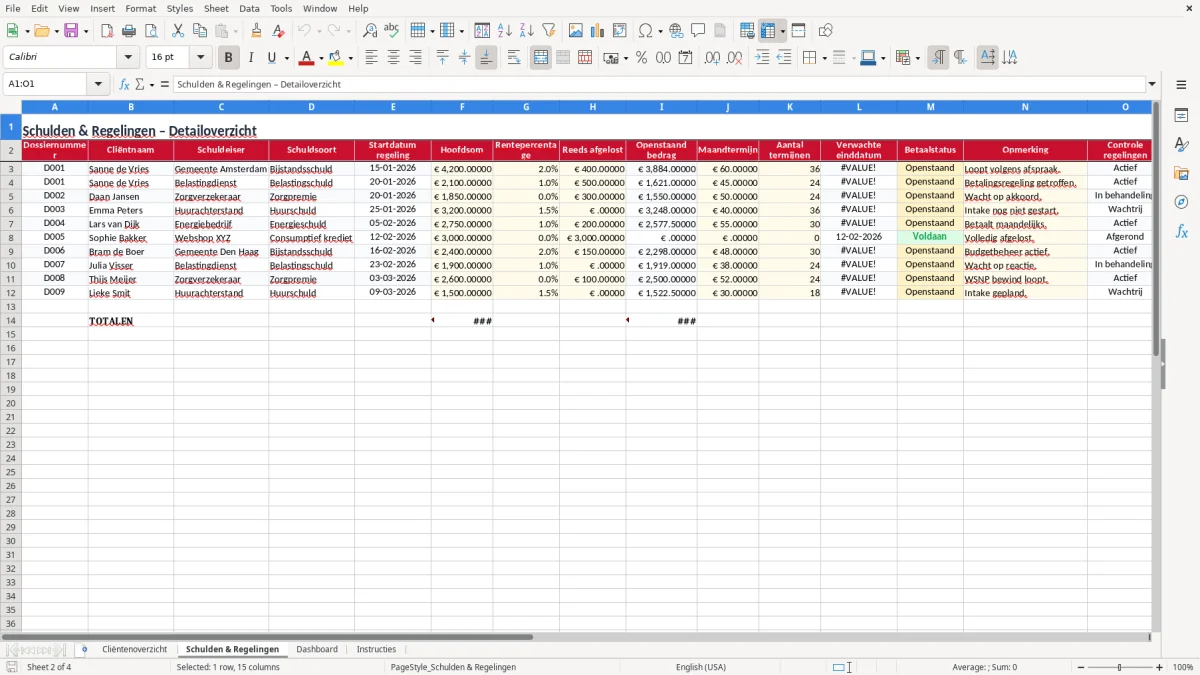The width and height of the screenshot is (1200, 675).
Task: Click the zoom in plus button
Action: click(x=1159, y=667)
